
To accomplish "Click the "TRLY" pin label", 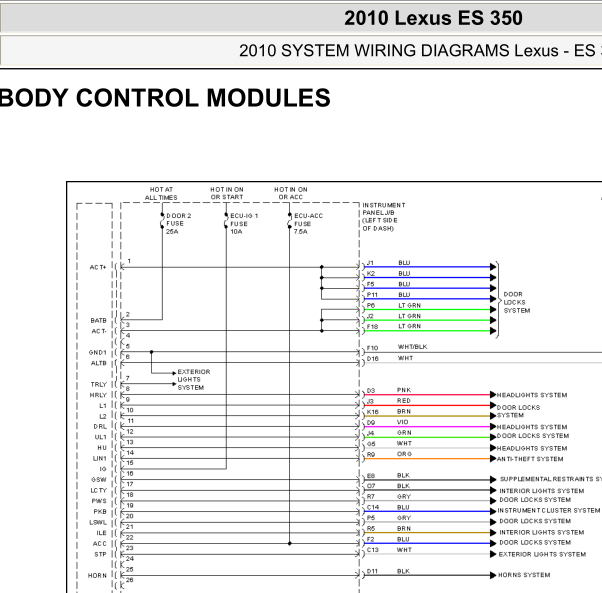I will [98, 384].
